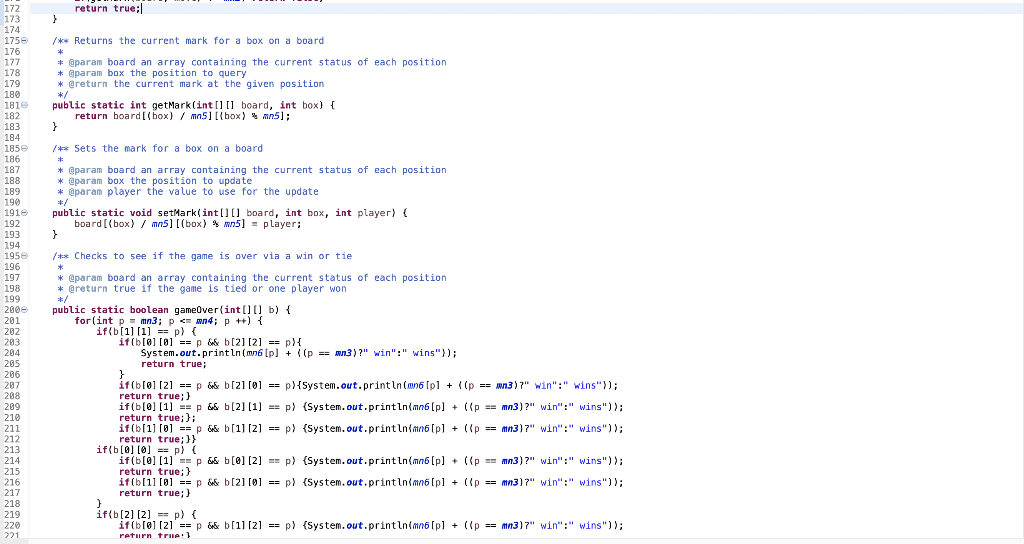The image size is (1024, 544).
Task: Click line number 194 in the gutter
Action: tap(12, 246)
